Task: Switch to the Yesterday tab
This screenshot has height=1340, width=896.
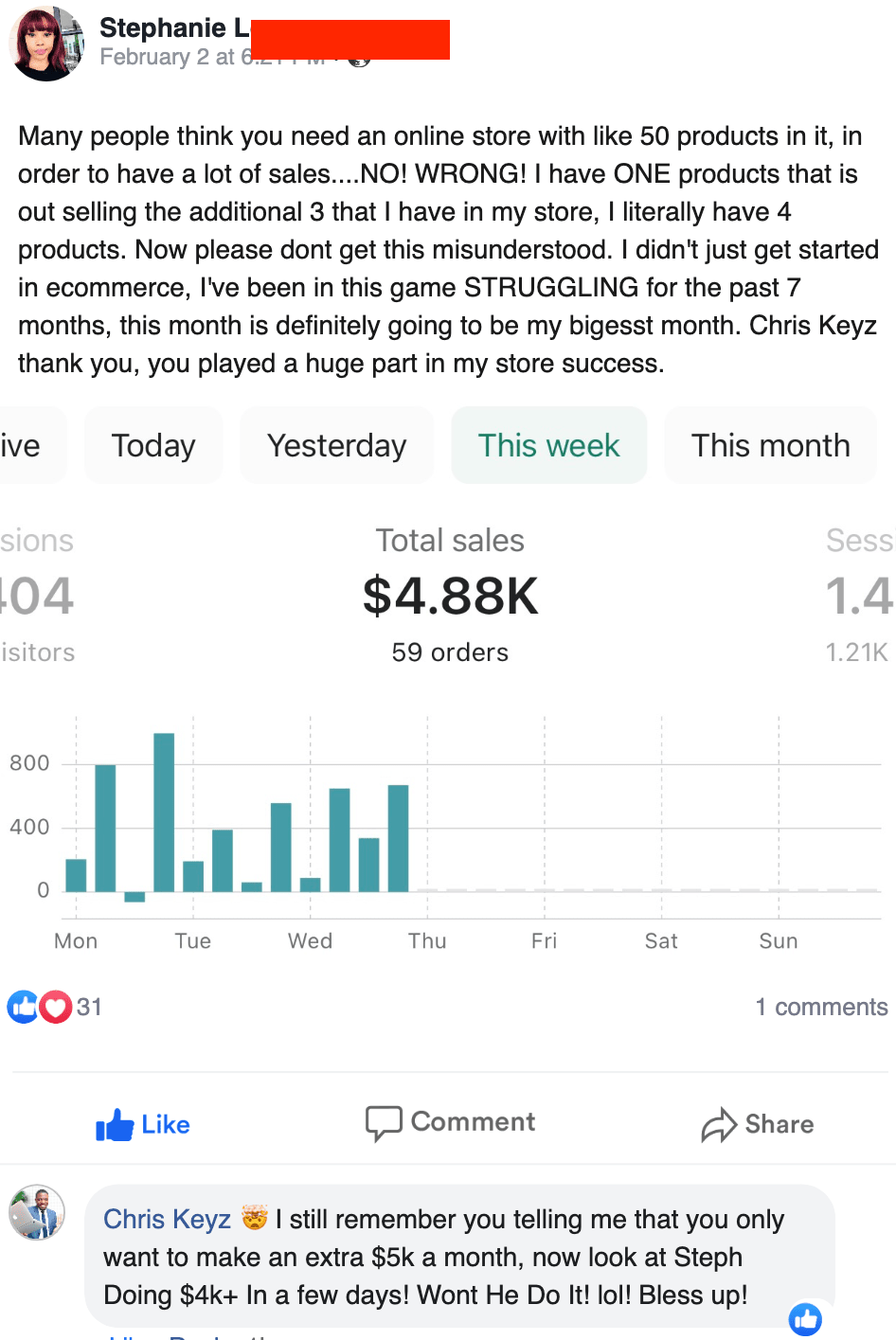Action: 336,445
